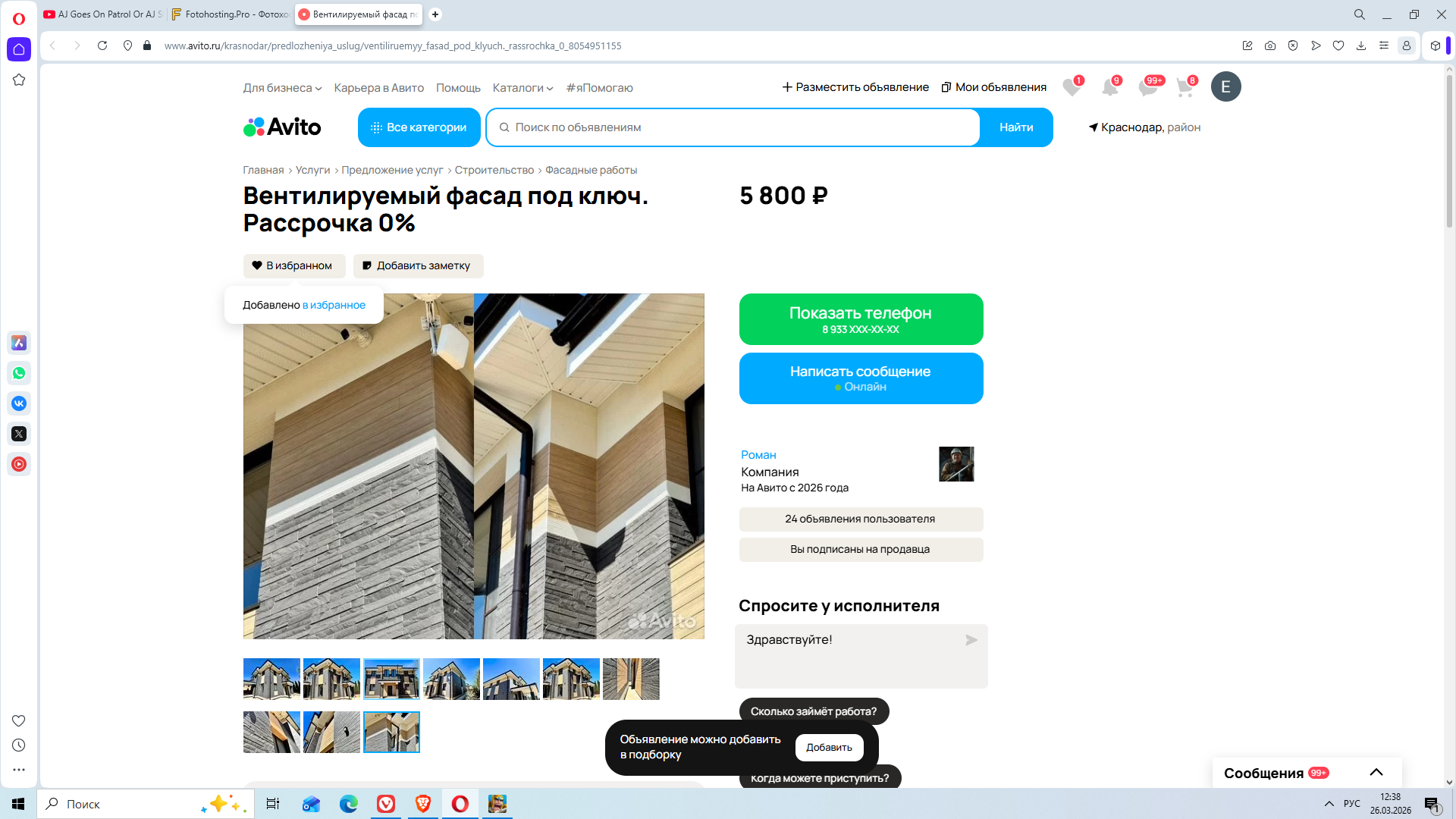This screenshot has width=1456, height=819.
Task: Click the browser page reload icon
Action: tap(102, 45)
